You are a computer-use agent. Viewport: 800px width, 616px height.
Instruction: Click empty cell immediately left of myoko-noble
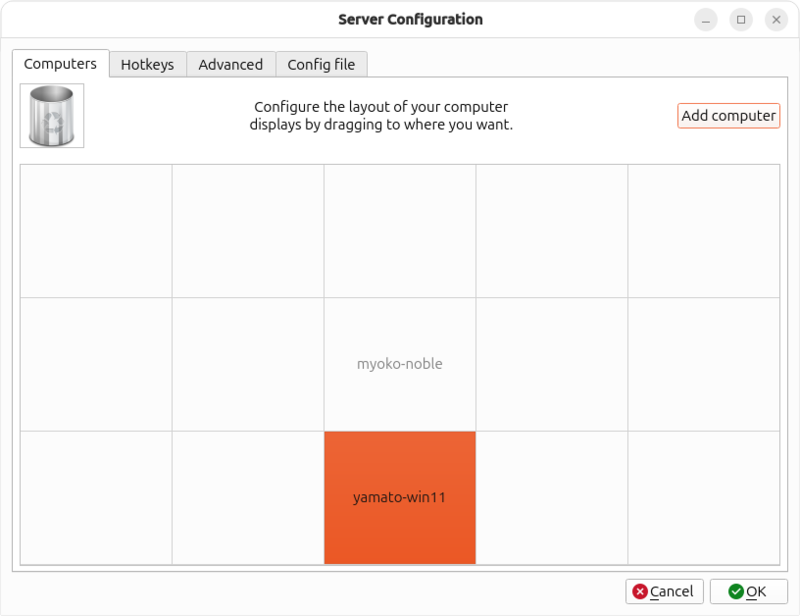[x=248, y=364]
